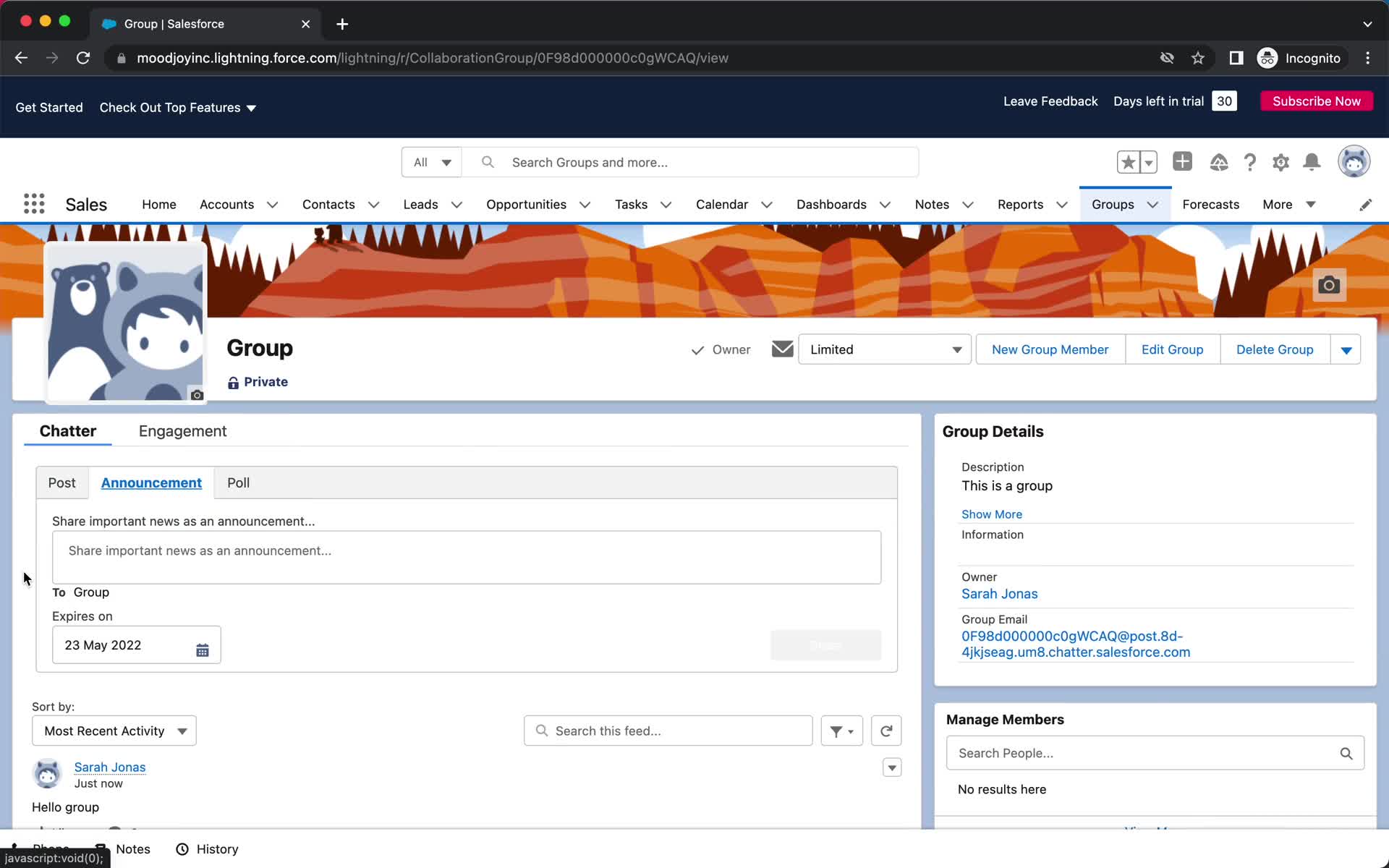
Task: Reload the page in the browser
Action: coord(83,58)
